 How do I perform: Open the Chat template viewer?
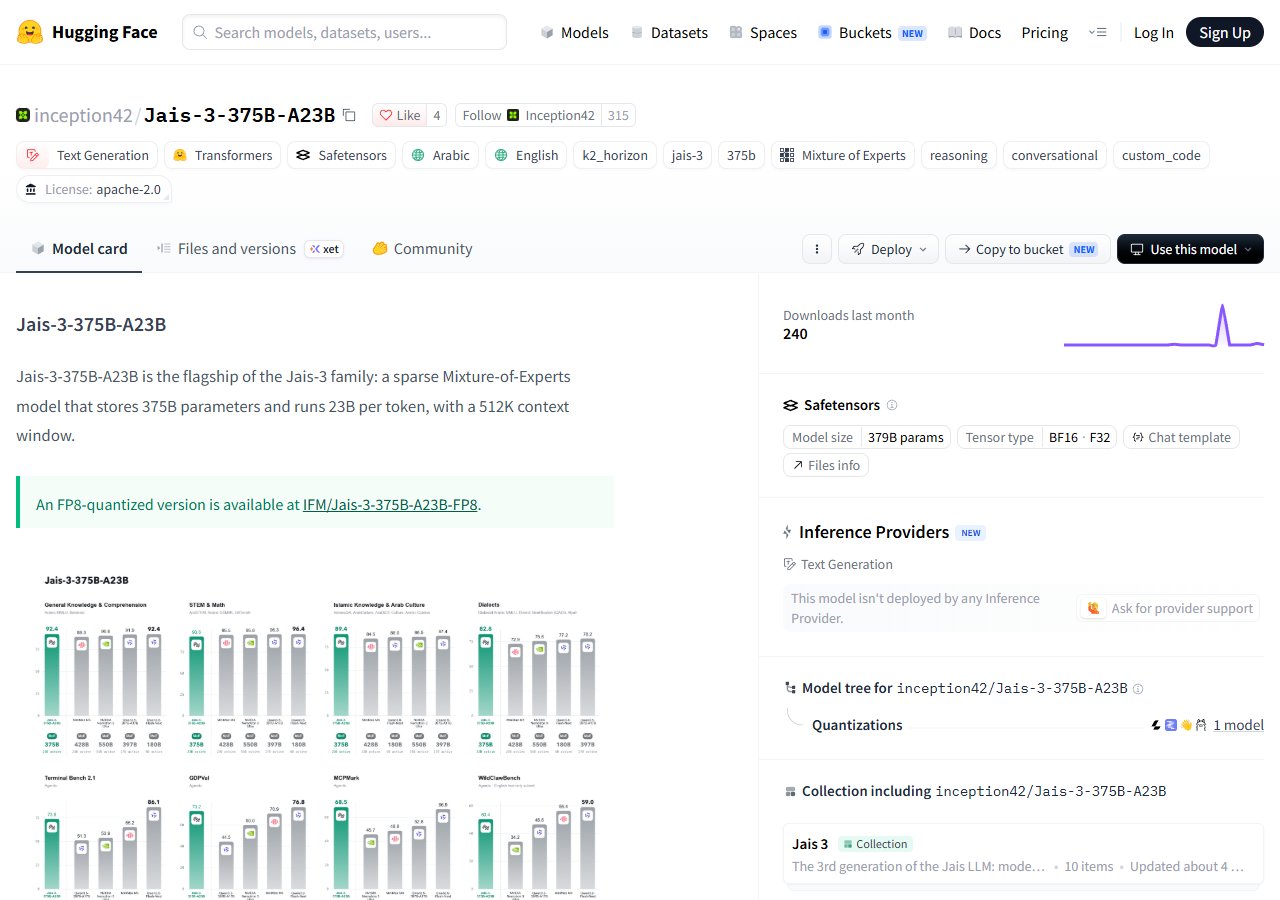(1182, 437)
